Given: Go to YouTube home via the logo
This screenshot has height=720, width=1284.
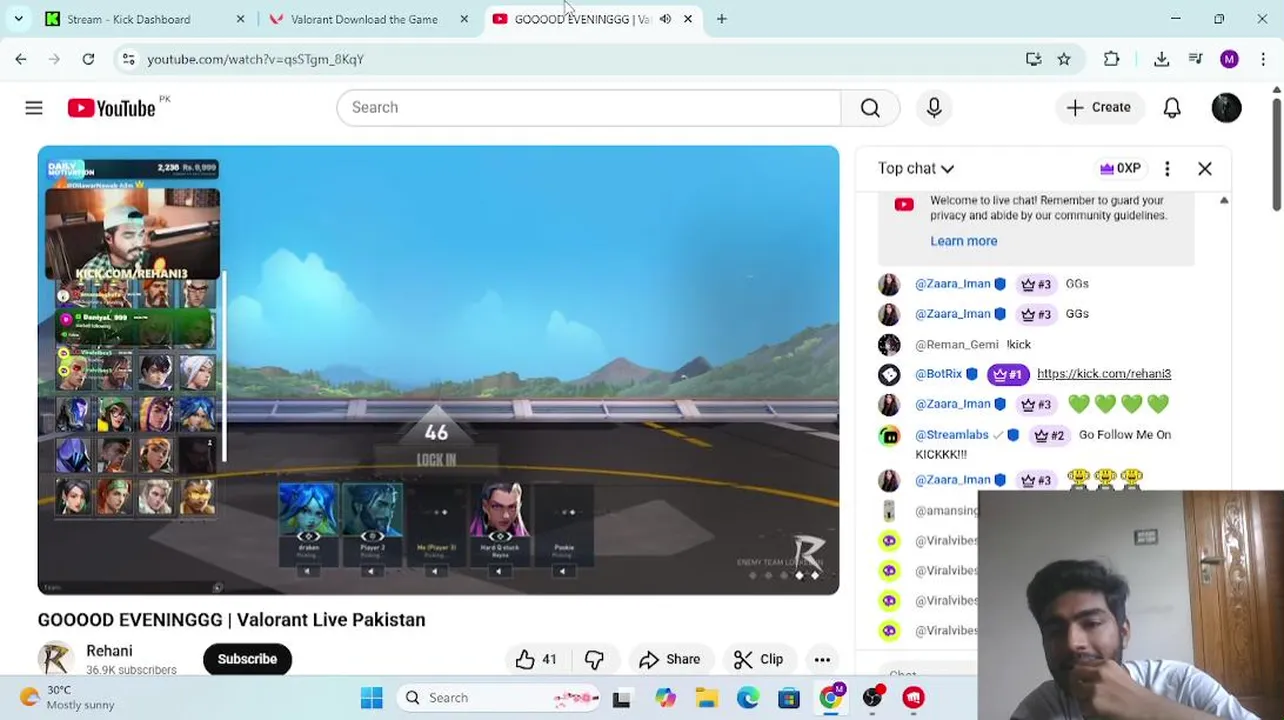Looking at the screenshot, I should pos(112,108).
